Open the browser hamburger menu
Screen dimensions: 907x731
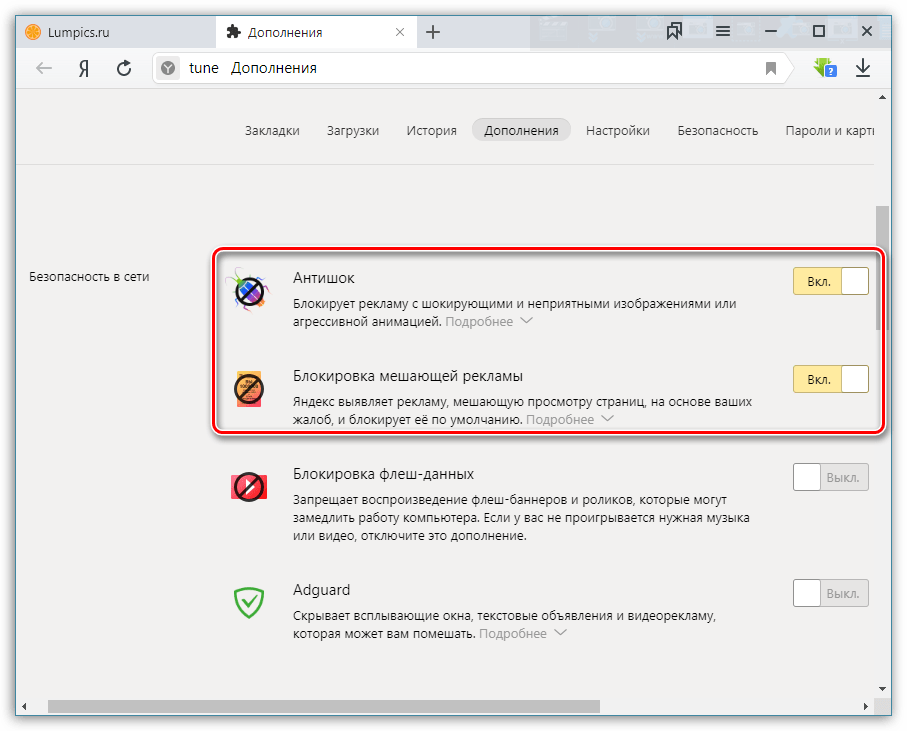723,31
